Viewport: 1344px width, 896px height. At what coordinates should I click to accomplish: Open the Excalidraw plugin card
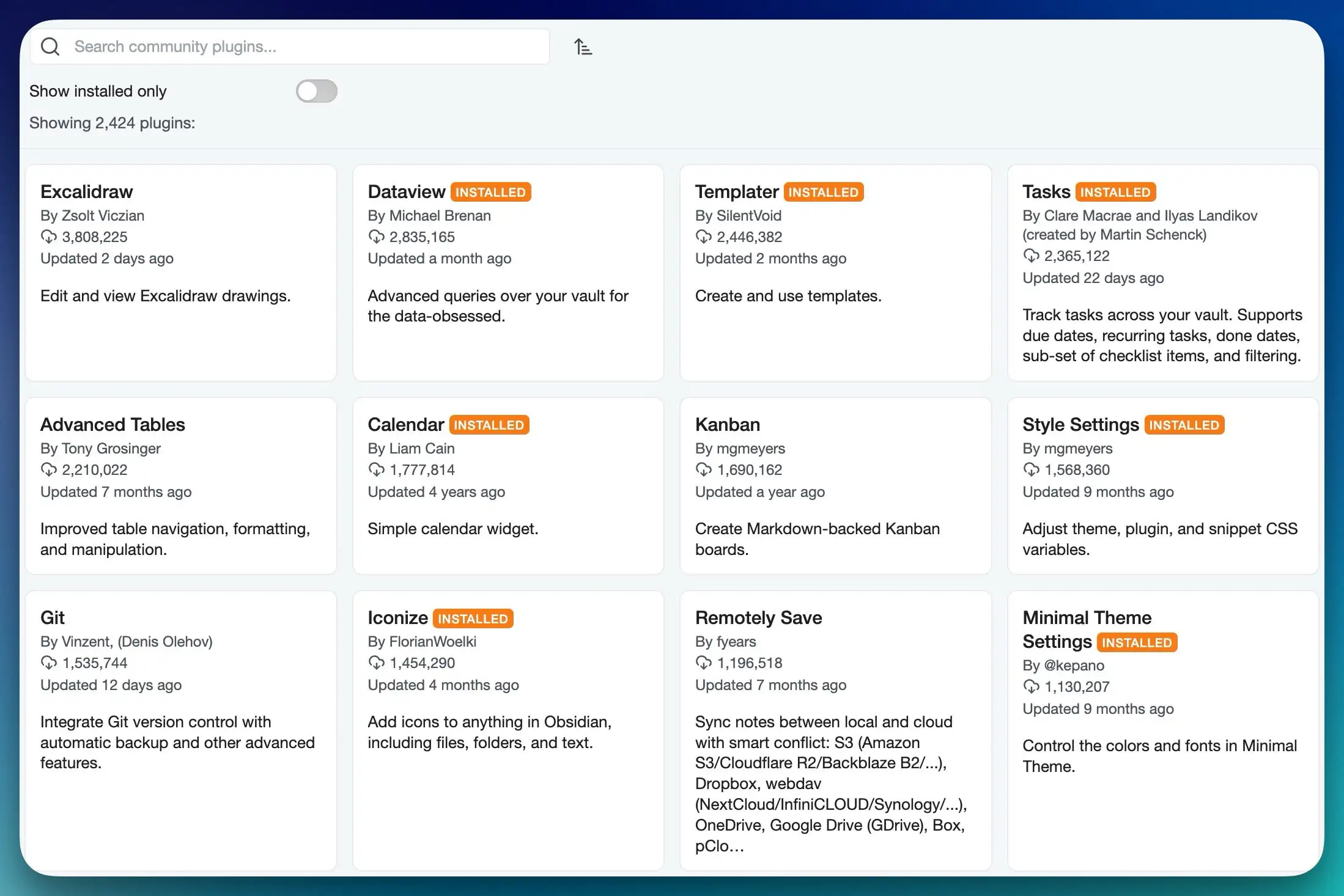(180, 272)
